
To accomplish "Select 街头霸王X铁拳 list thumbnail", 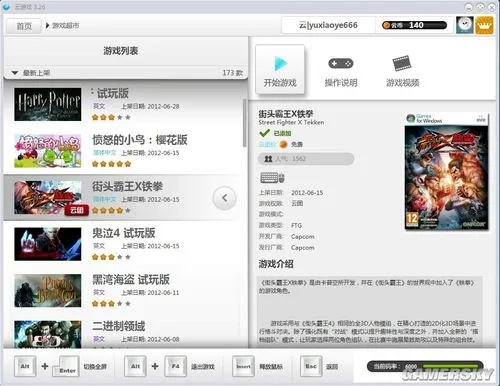I will (x=48, y=197).
